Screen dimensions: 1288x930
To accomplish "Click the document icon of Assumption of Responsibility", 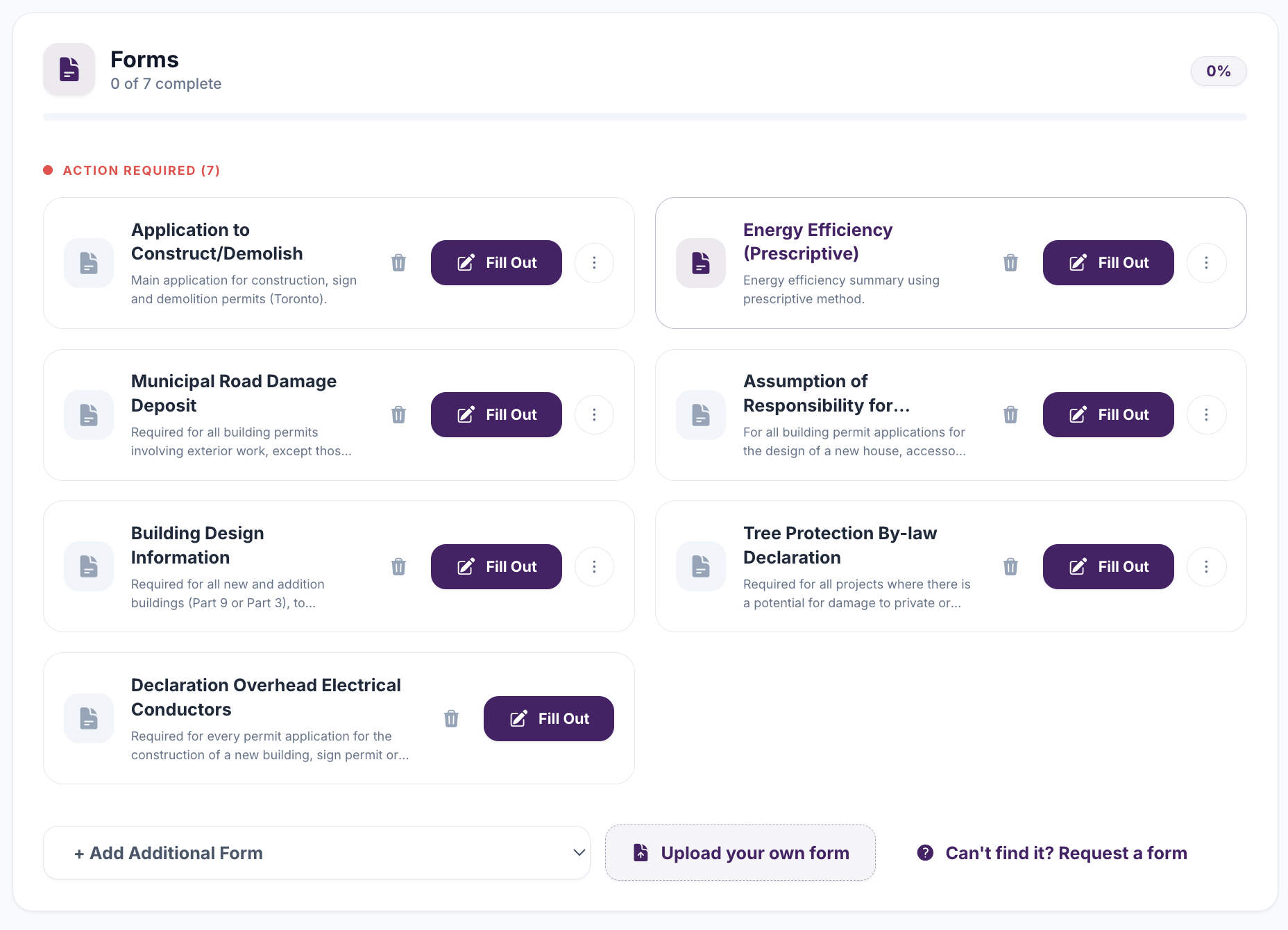I will pyautogui.click(x=701, y=415).
